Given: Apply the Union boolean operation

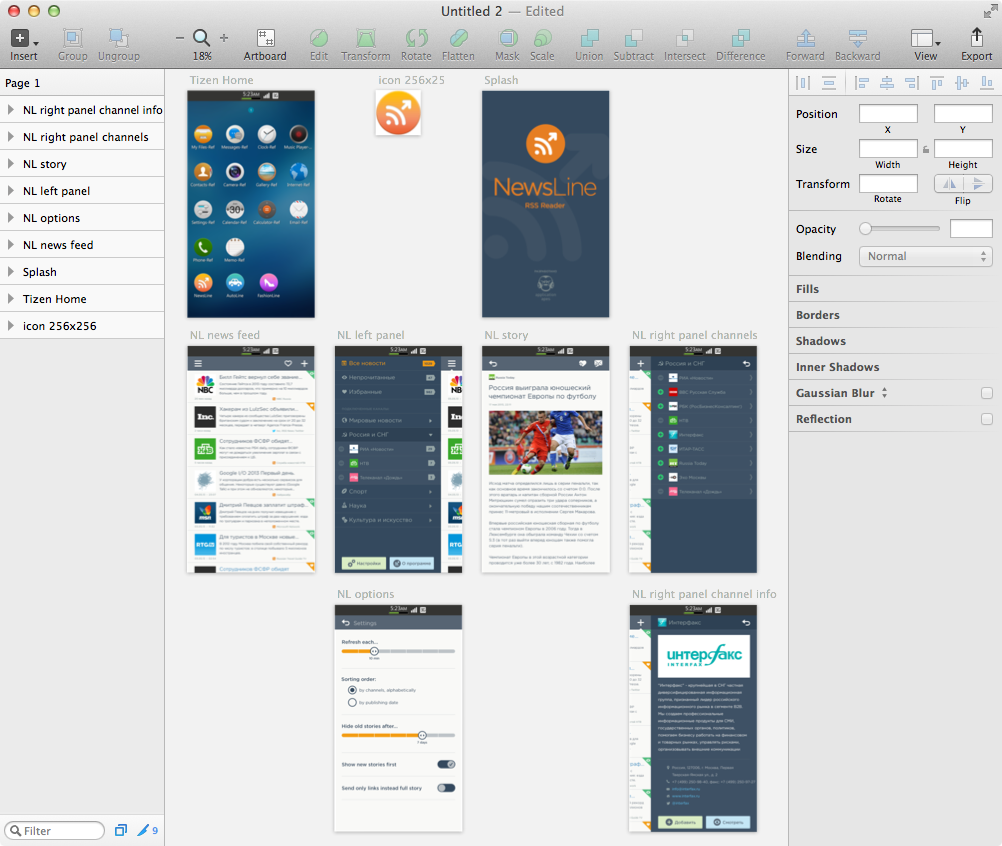Looking at the screenshot, I should (589, 40).
